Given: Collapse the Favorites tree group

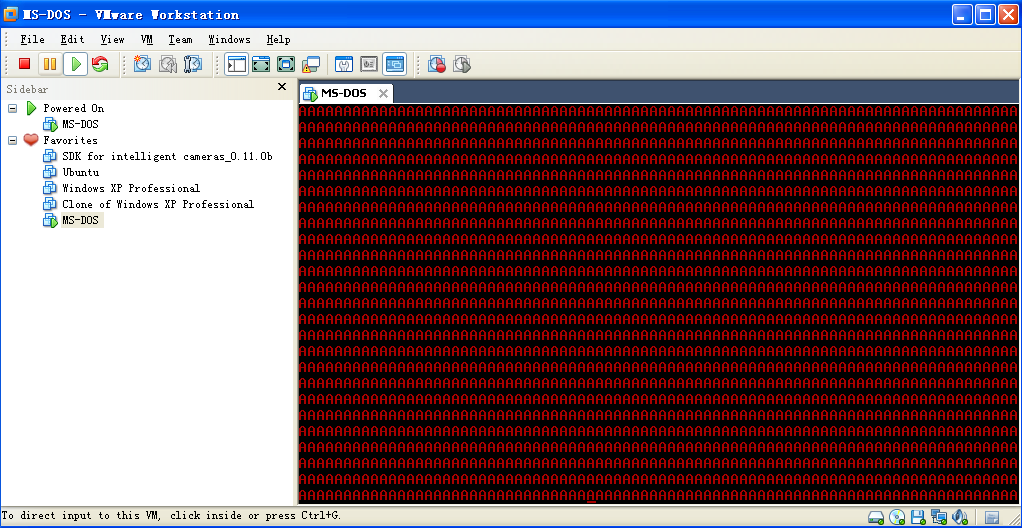Looking at the screenshot, I should [x=12, y=140].
